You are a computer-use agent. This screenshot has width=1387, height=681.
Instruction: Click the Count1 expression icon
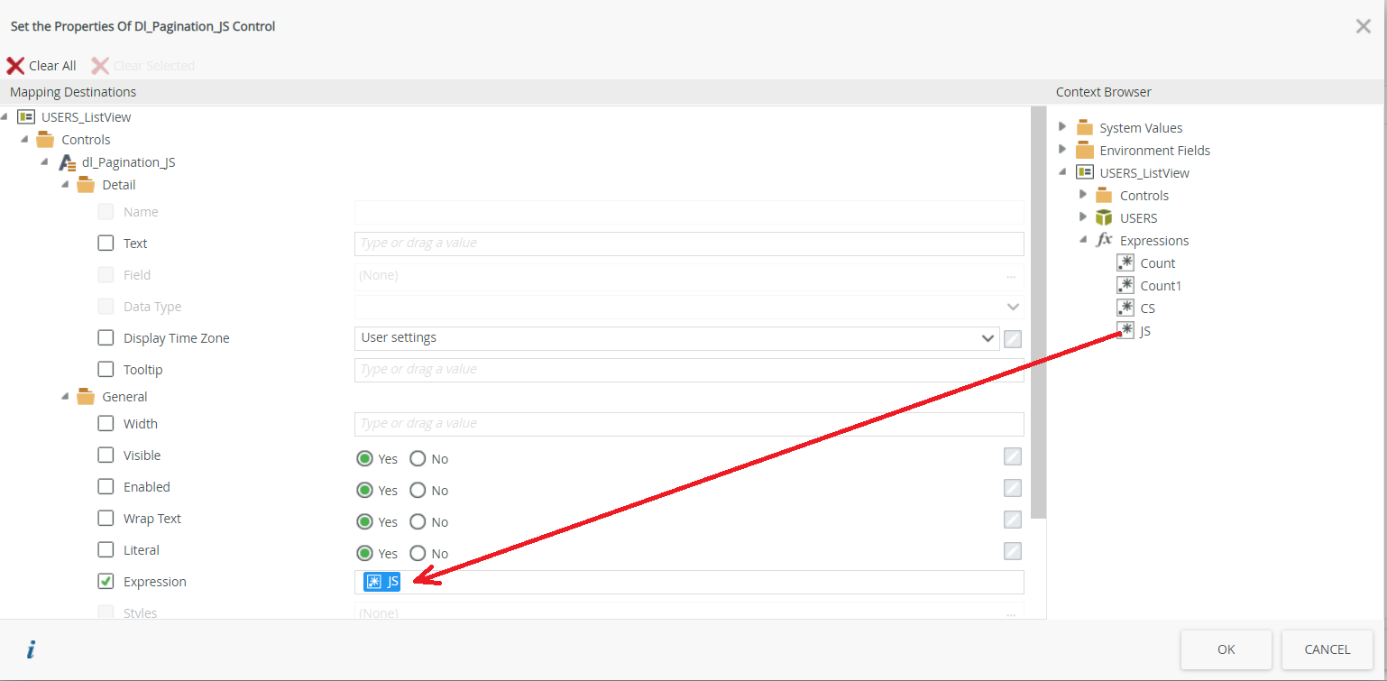coord(1126,285)
